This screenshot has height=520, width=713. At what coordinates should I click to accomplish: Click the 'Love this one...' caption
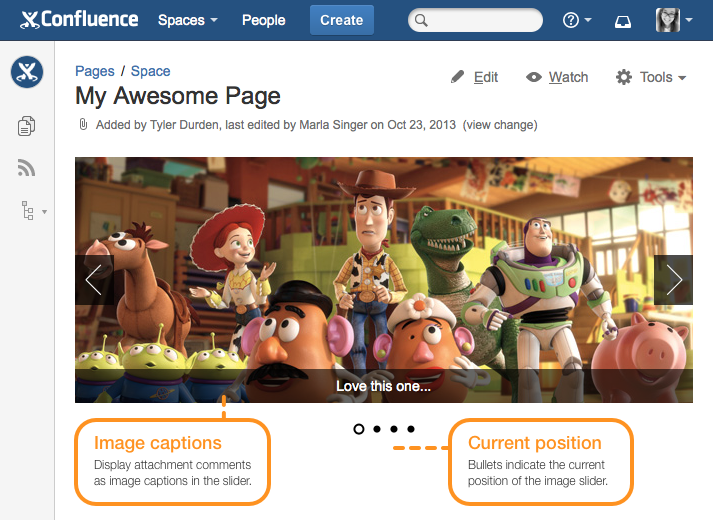pyautogui.click(x=383, y=386)
